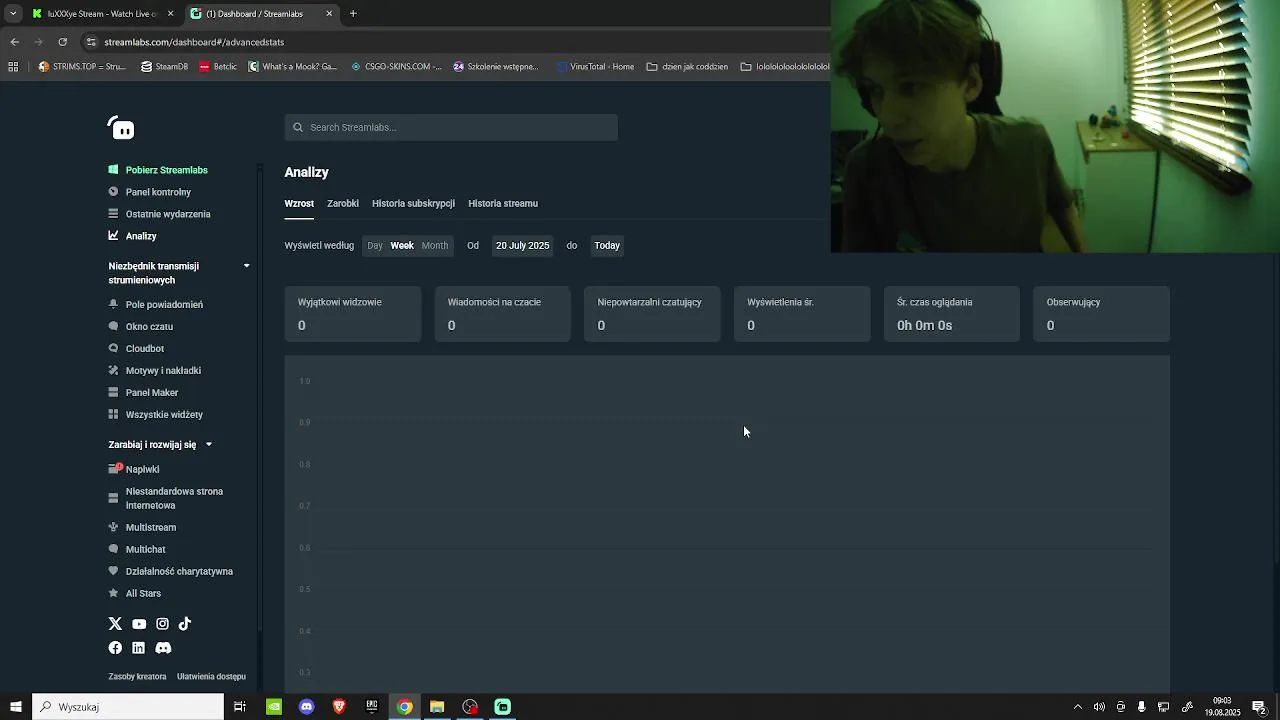
Task: Click the volume icon in system tray
Action: tap(1099, 707)
